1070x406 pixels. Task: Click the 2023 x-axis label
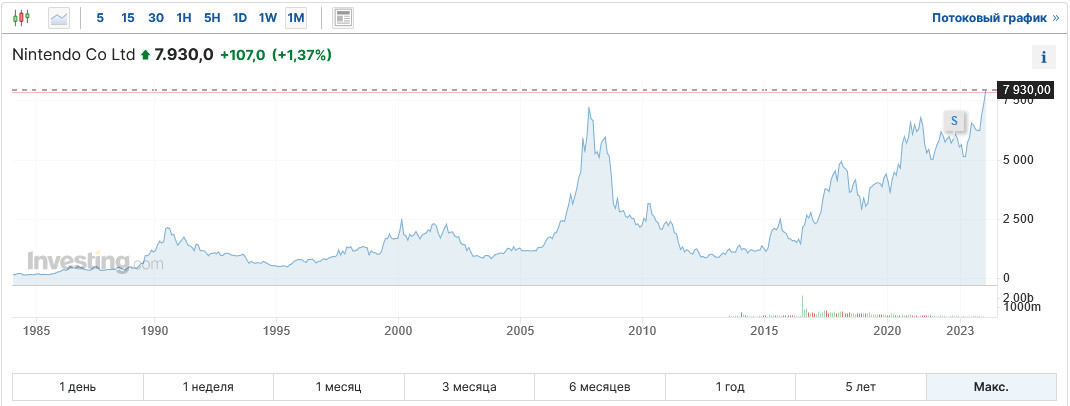coord(961,332)
